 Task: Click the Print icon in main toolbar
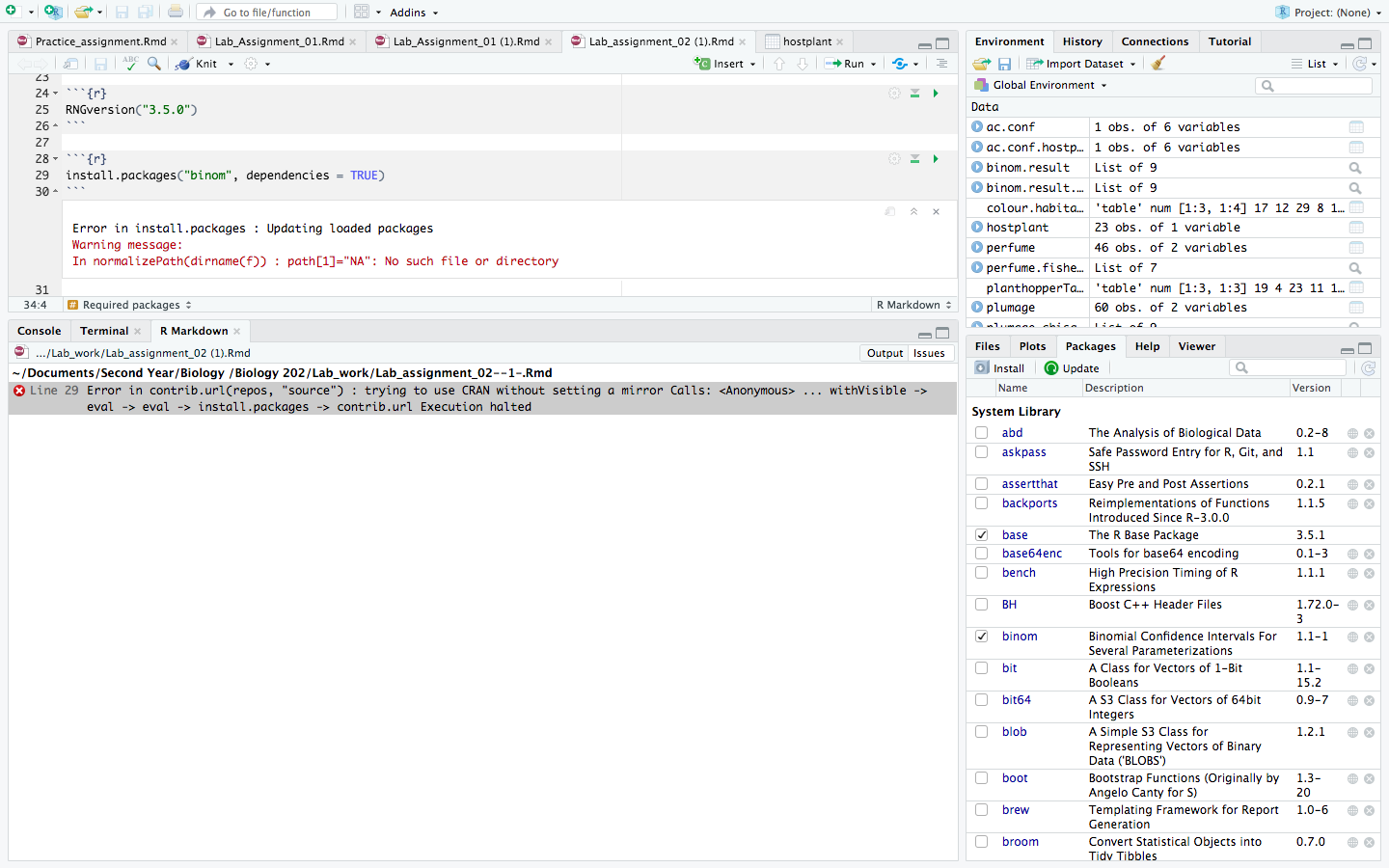[176, 12]
